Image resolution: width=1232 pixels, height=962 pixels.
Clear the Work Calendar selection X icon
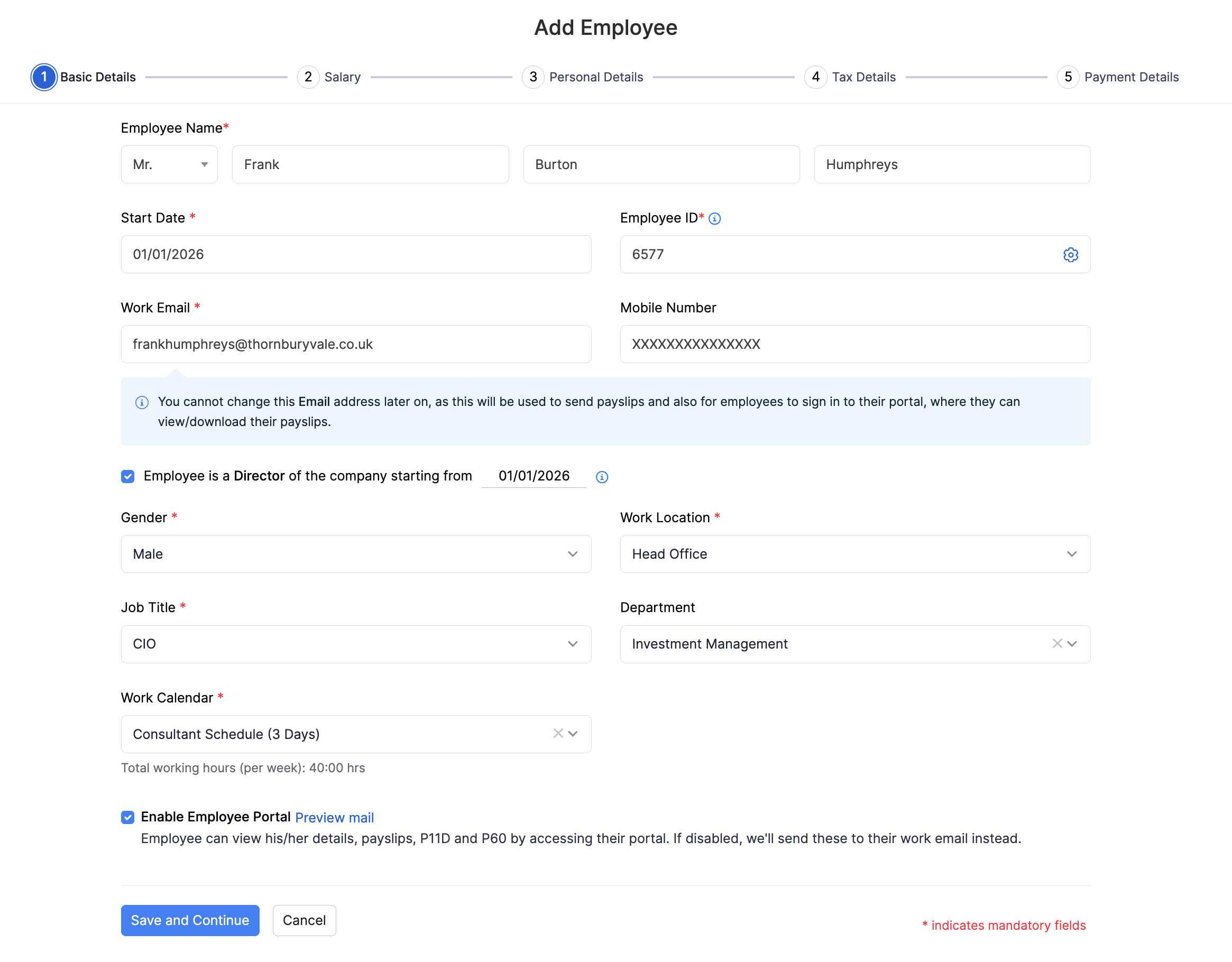click(x=557, y=733)
